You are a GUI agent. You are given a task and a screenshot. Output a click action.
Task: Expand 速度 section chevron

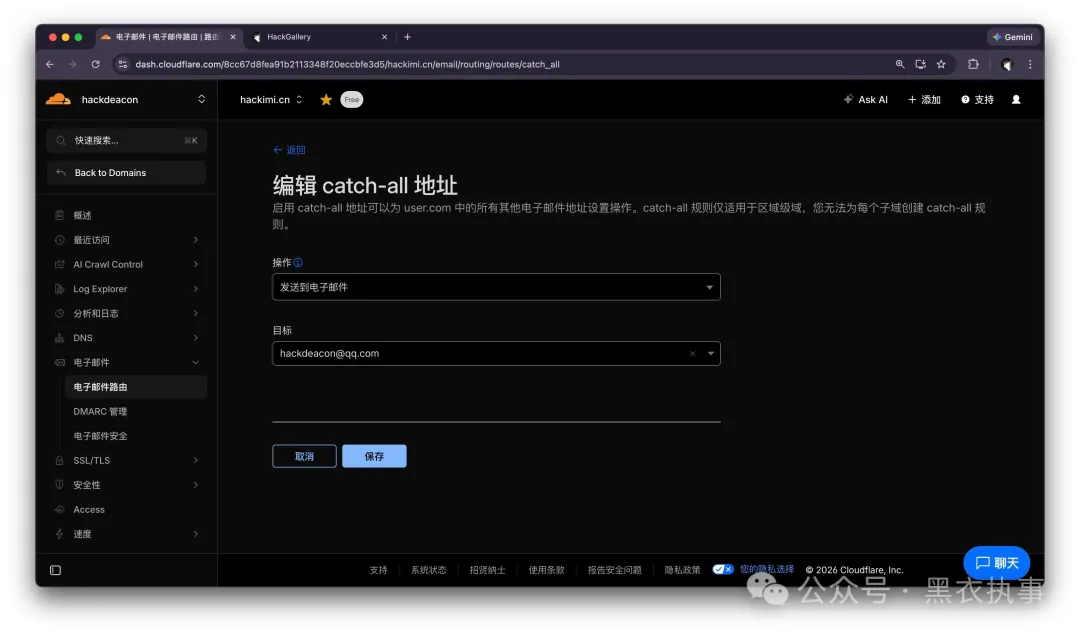(196, 534)
